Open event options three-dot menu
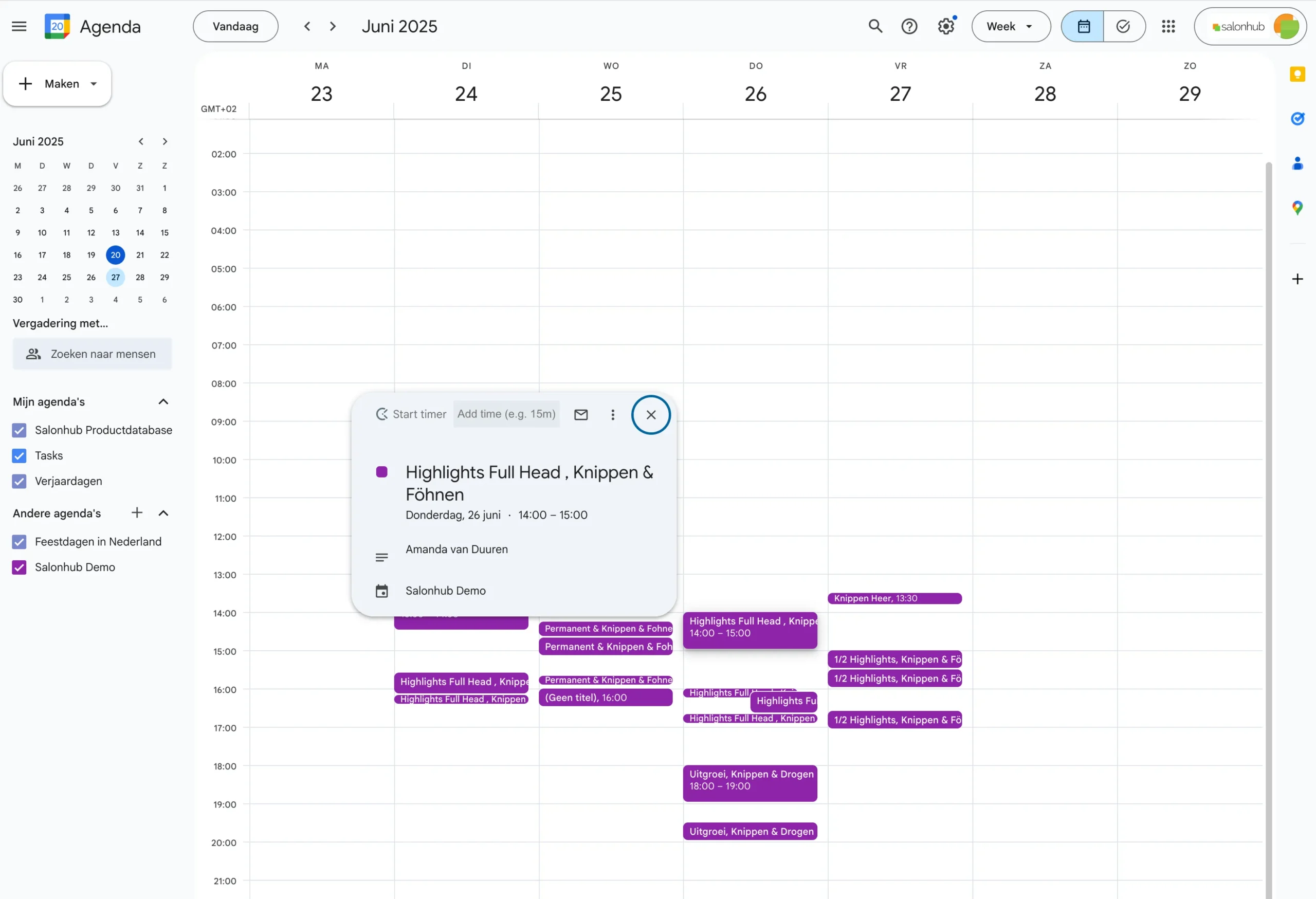This screenshot has width=1316, height=899. point(612,414)
